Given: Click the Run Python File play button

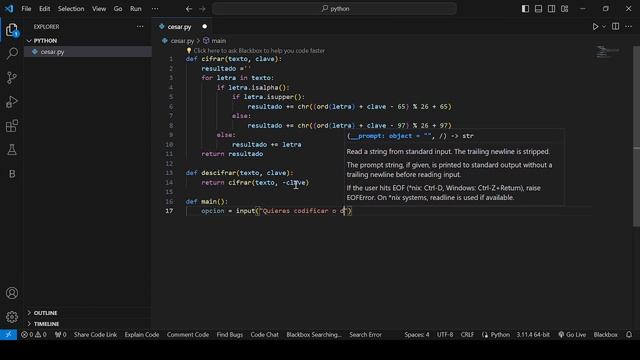Looking at the screenshot, I should coord(595,27).
